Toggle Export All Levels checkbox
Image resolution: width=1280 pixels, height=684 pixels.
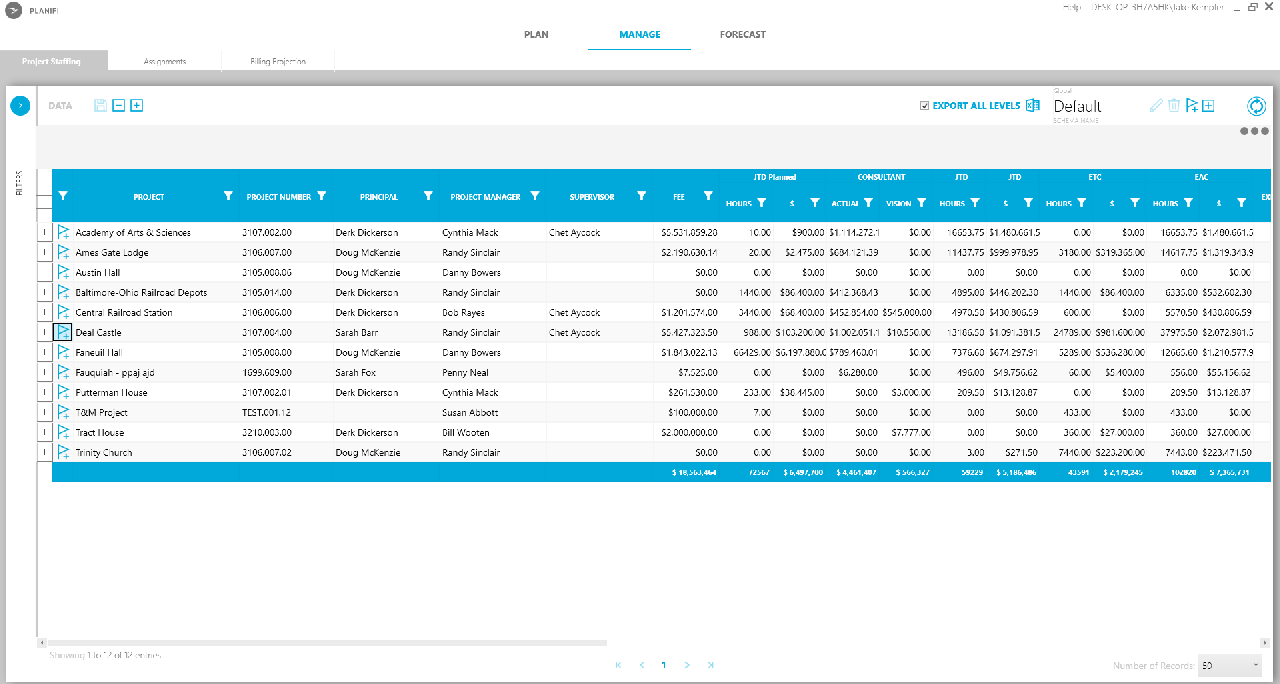point(925,105)
